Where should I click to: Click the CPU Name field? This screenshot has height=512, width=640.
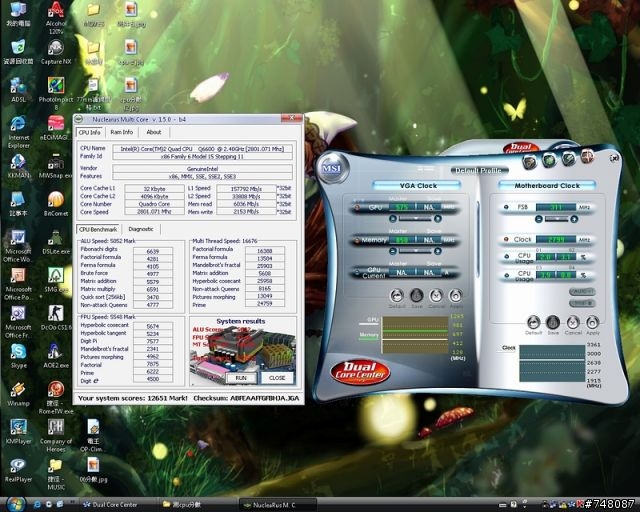click(x=202, y=149)
